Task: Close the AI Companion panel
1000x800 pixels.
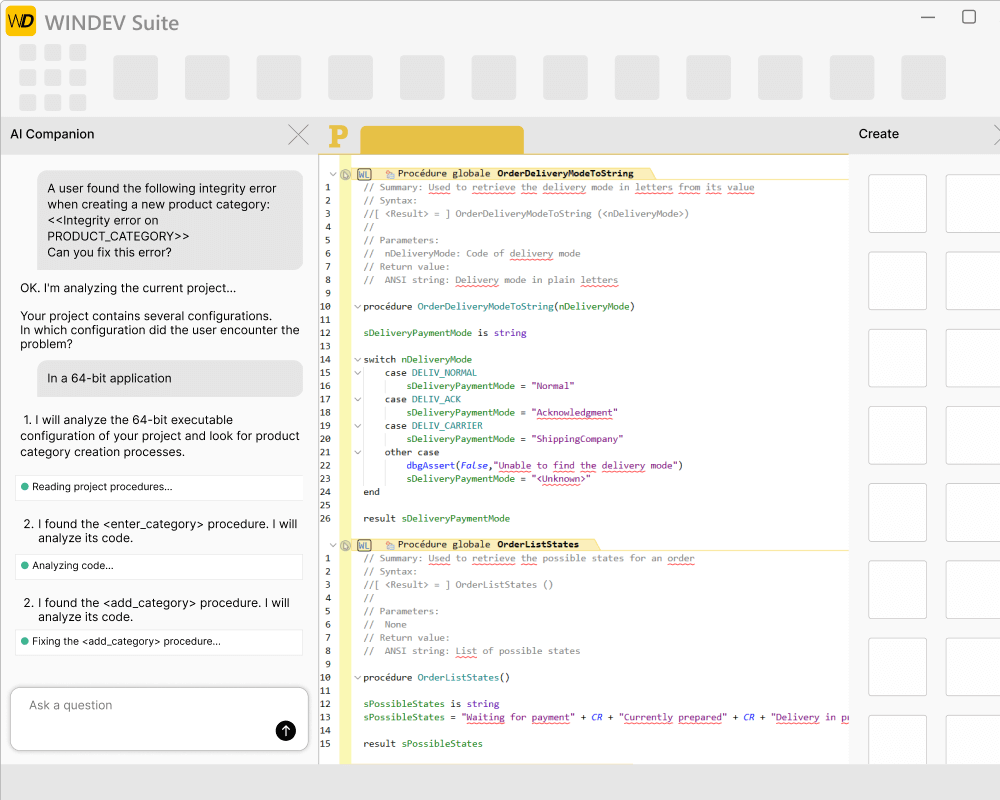Action: [298, 135]
